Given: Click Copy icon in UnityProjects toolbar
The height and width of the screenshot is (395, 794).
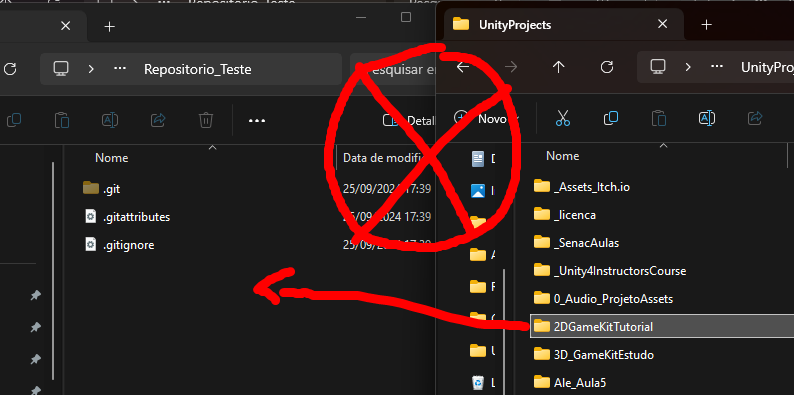Looking at the screenshot, I should [611, 118].
